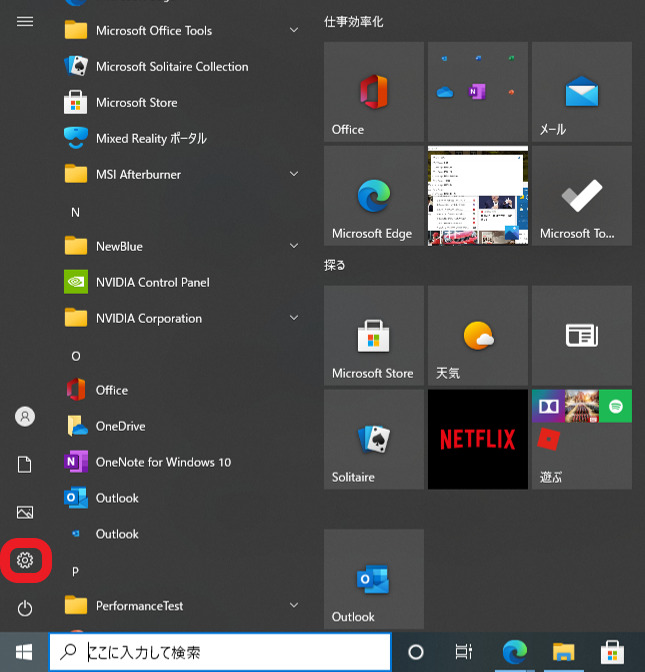Expand the MSI Afterburner folder

click(x=180, y=174)
